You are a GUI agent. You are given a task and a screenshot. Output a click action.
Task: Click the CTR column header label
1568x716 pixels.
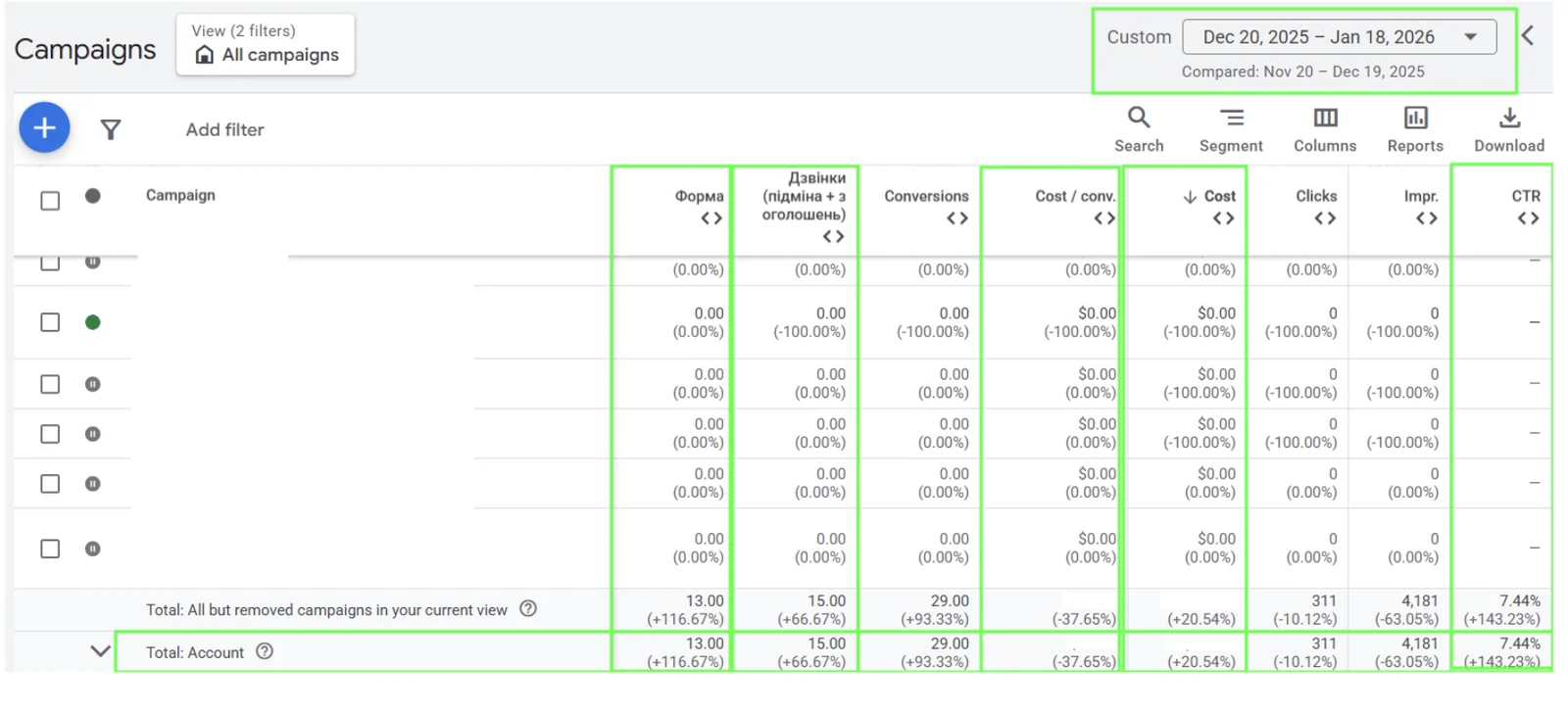(x=1526, y=196)
